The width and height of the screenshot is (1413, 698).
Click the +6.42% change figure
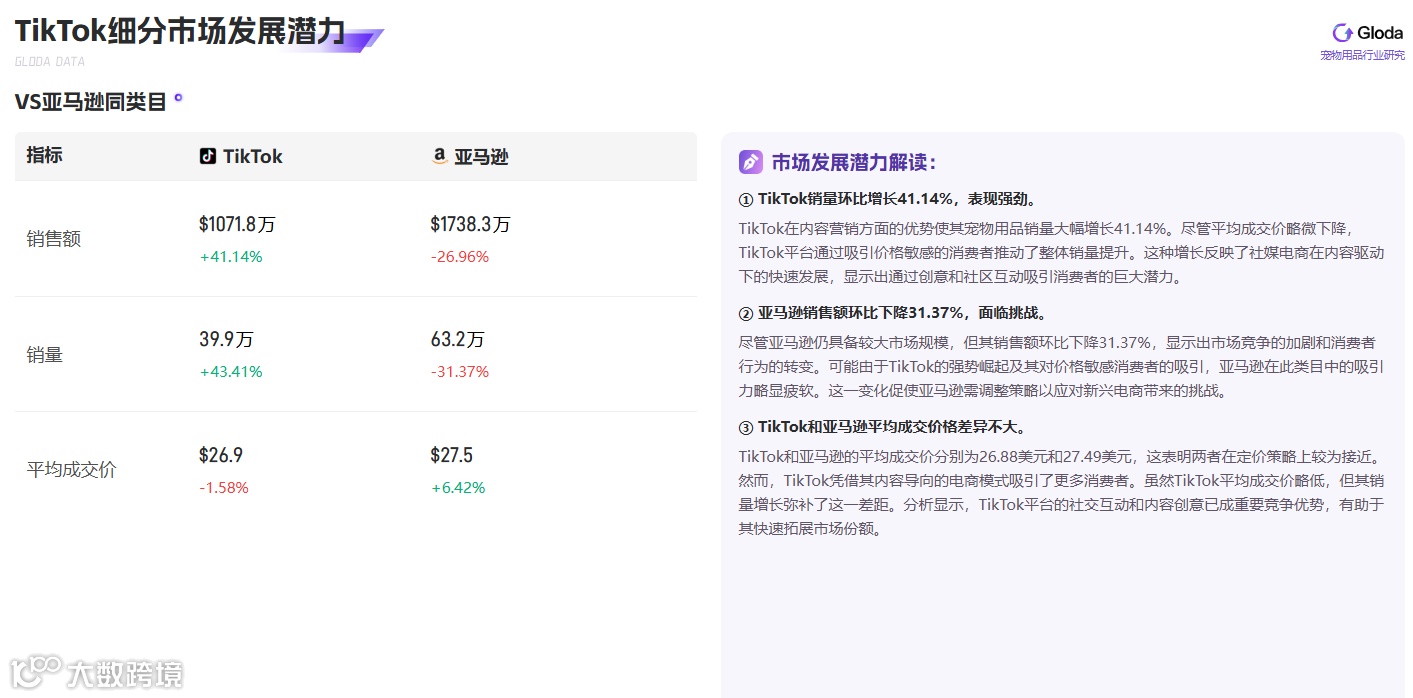(x=458, y=488)
